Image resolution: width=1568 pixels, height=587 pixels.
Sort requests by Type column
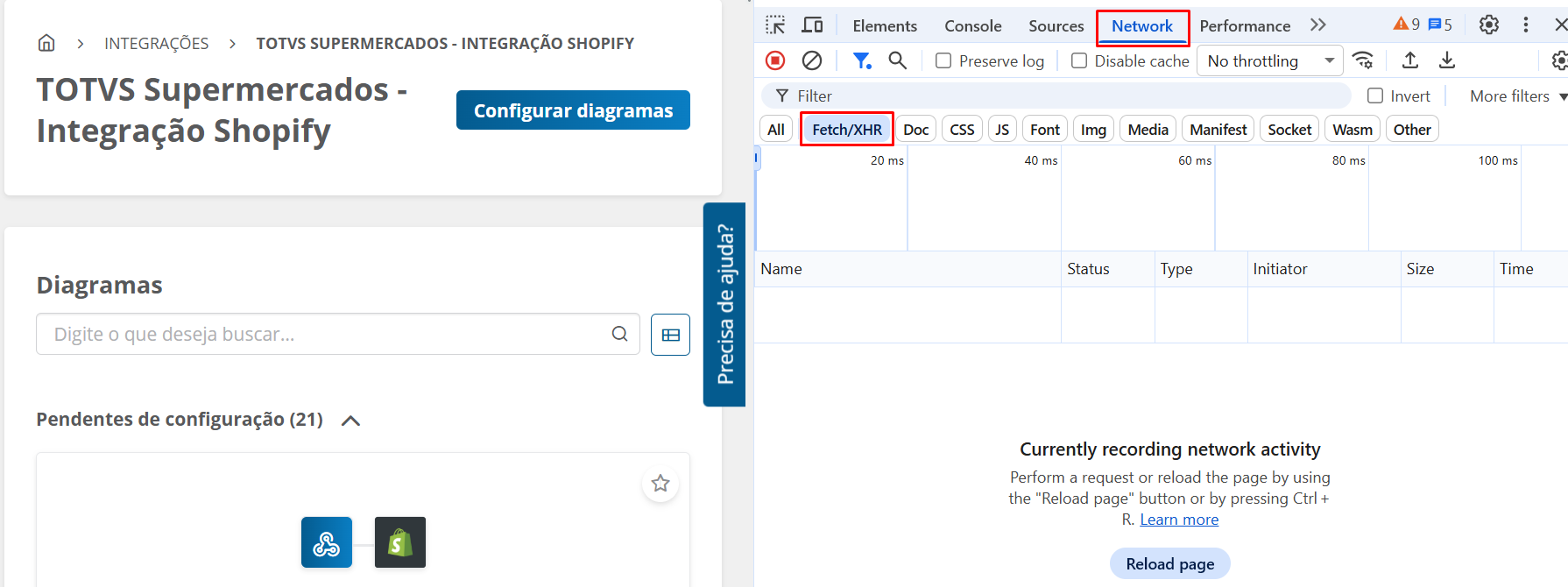click(1201, 269)
